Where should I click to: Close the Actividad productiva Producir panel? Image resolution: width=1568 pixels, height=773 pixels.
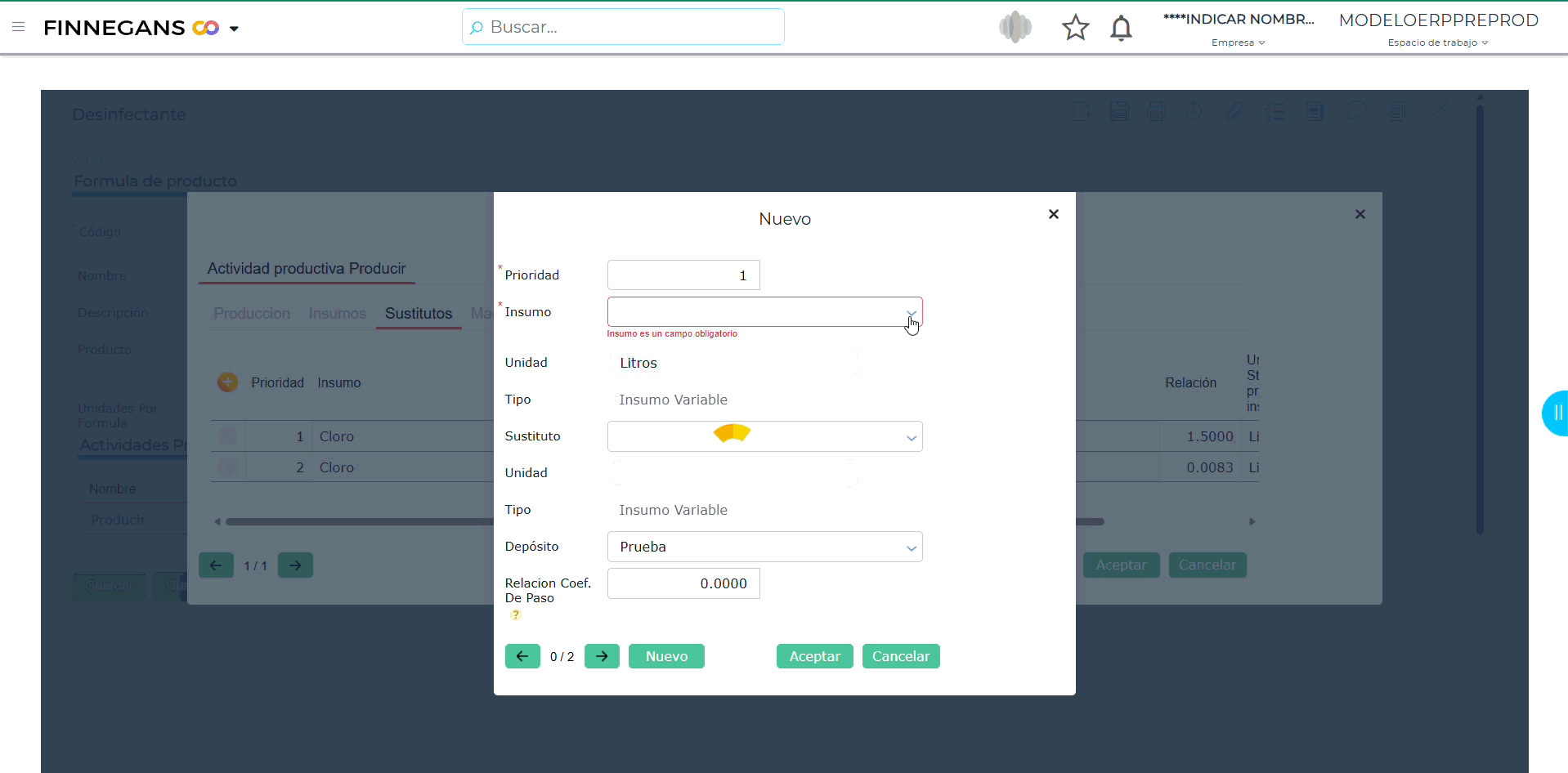point(1360,214)
